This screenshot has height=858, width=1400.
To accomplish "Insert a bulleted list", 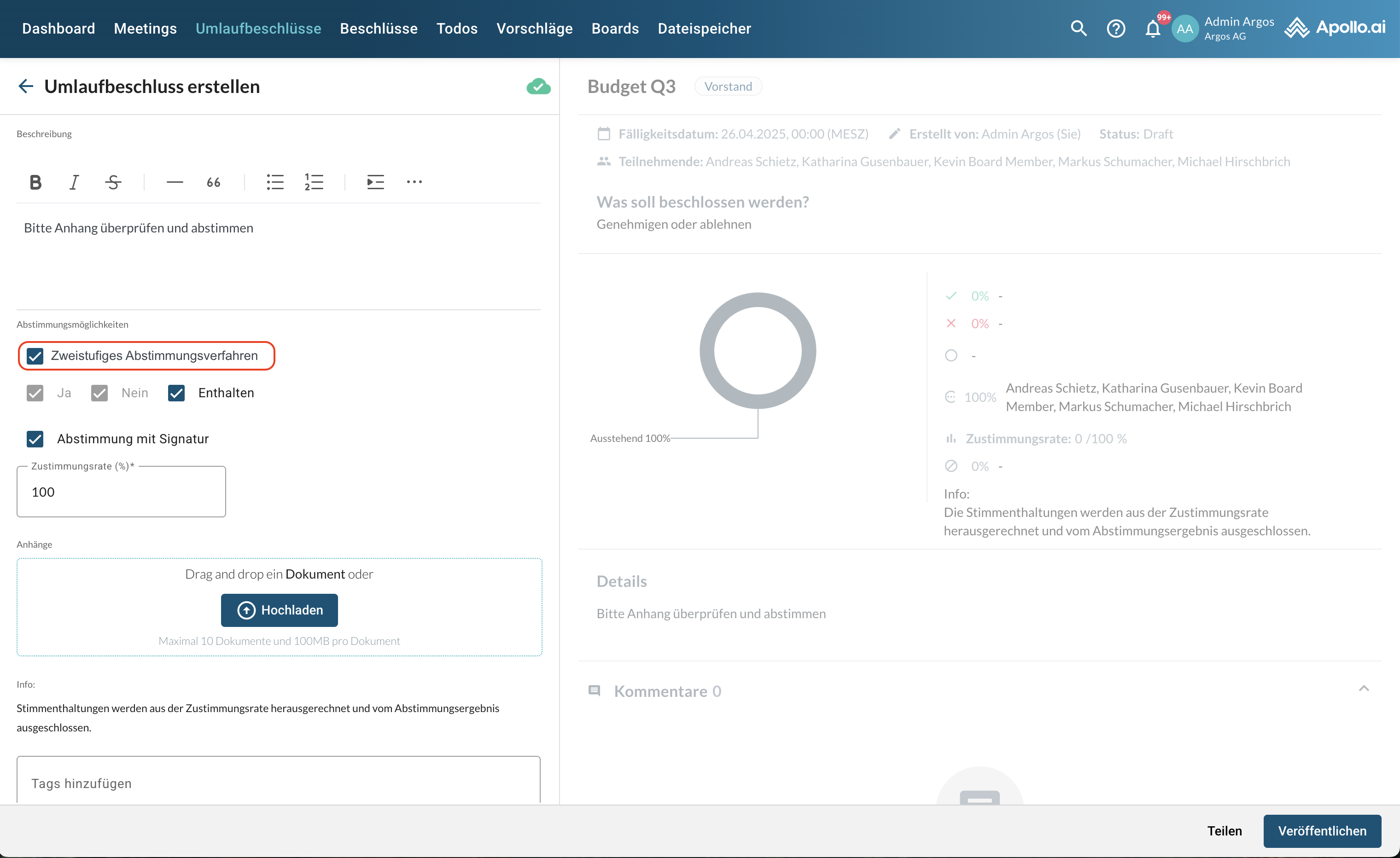I will click(x=275, y=182).
